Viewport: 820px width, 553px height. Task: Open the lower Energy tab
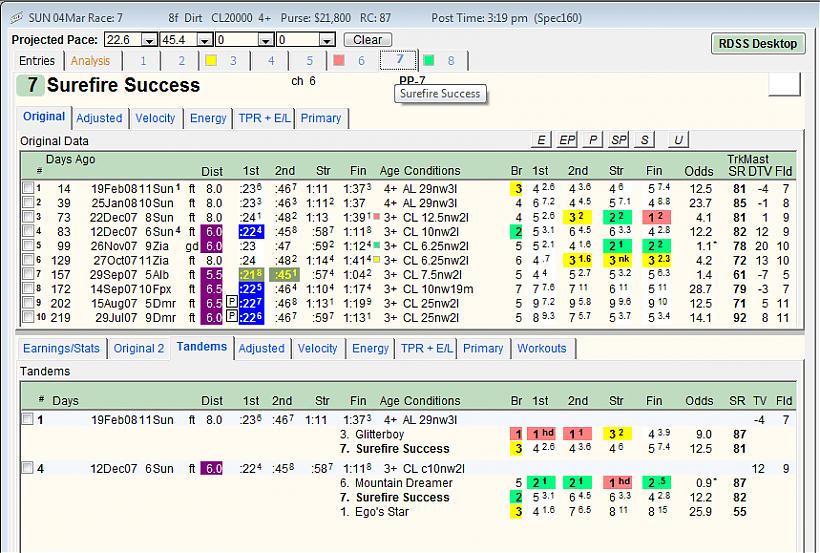tap(370, 348)
